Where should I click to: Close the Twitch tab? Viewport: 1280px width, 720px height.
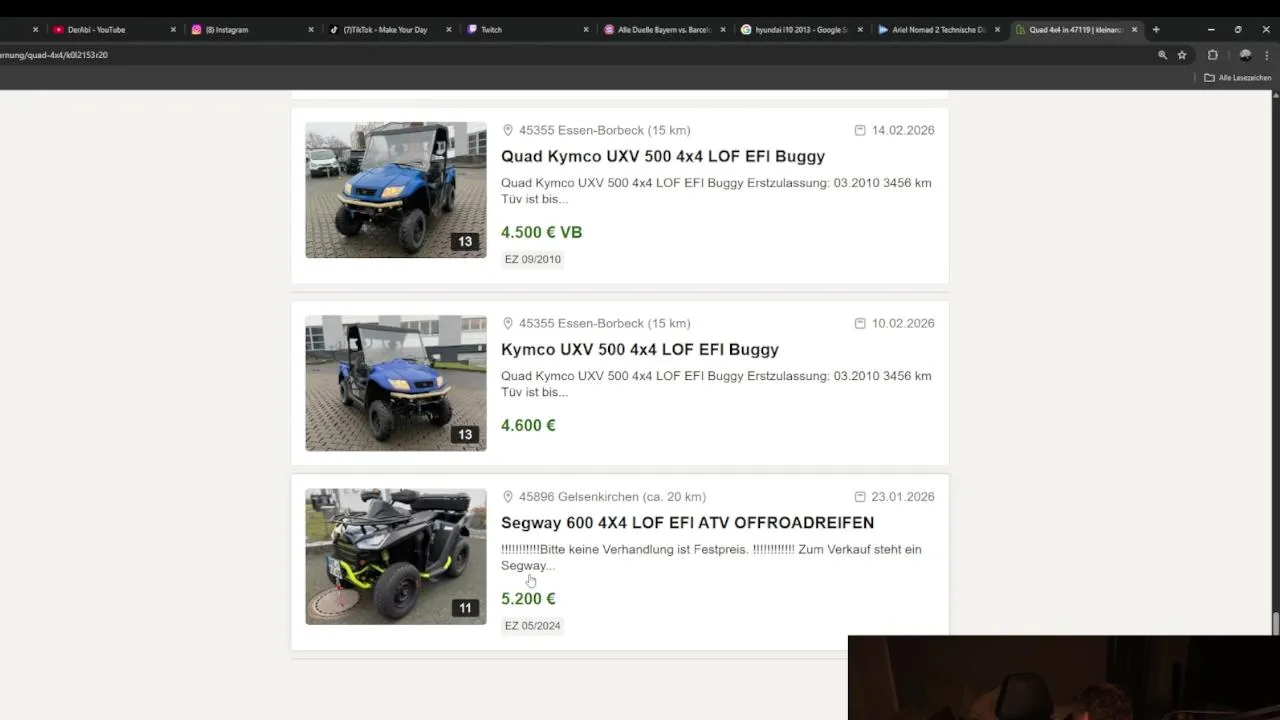[x=586, y=30]
